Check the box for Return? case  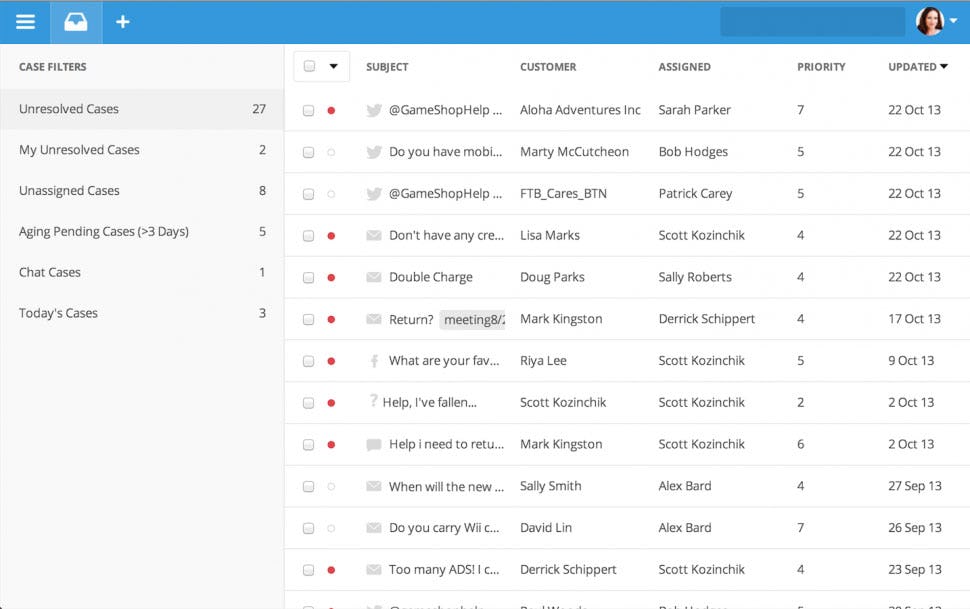click(x=308, y=319)
